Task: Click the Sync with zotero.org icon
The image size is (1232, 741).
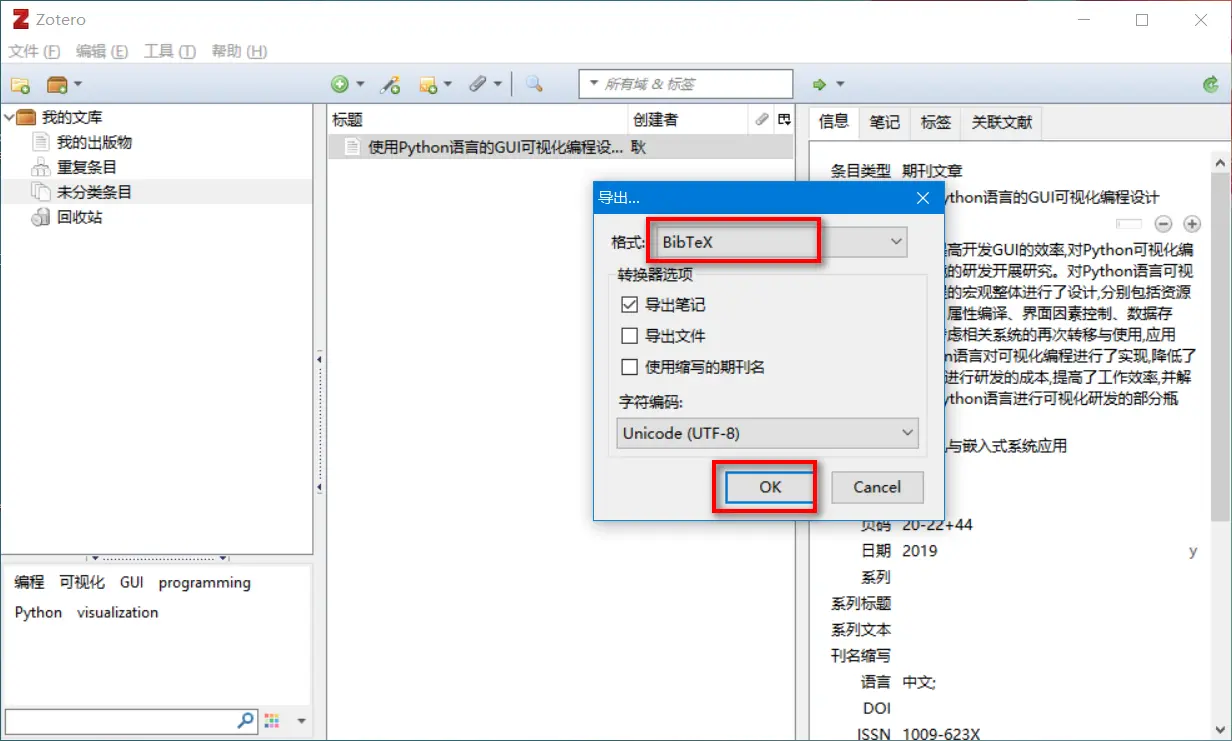Action: click(1211, 85)
